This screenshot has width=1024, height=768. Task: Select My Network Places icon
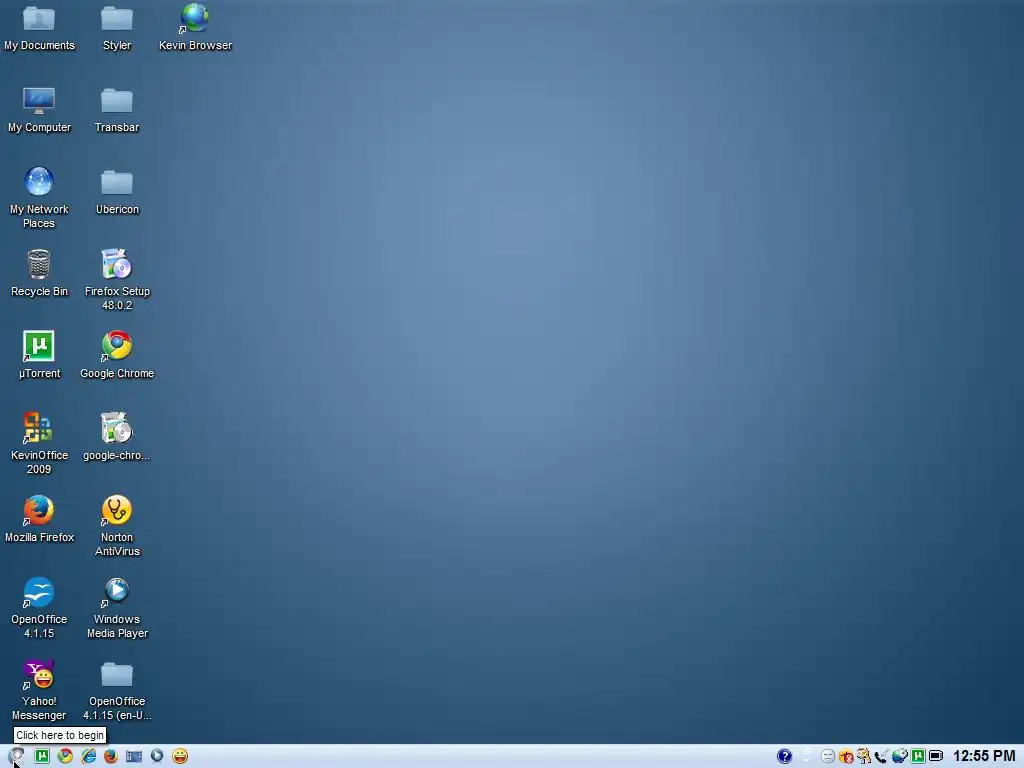(39, 182)
